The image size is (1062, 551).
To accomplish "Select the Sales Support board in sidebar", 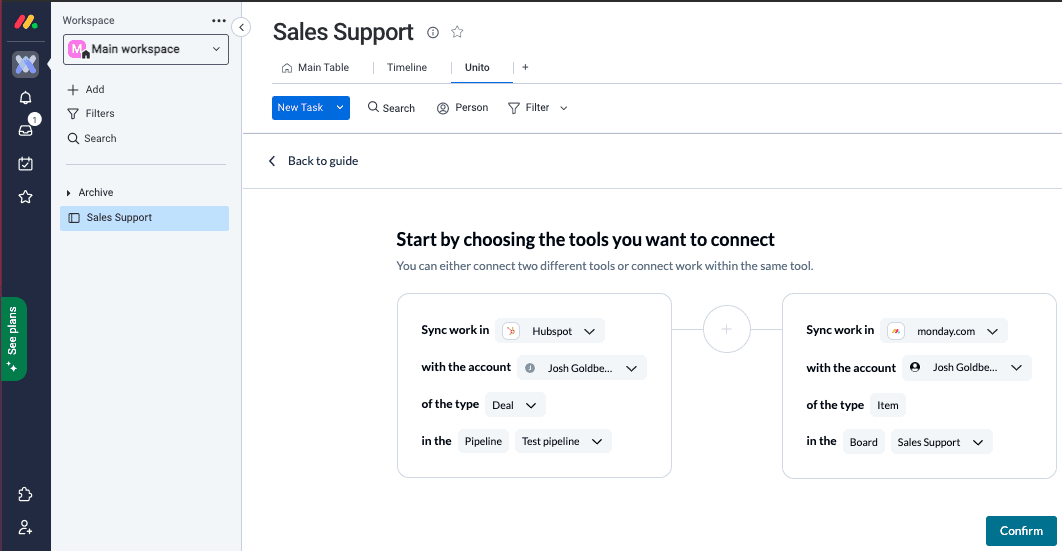I will point(144,218).
